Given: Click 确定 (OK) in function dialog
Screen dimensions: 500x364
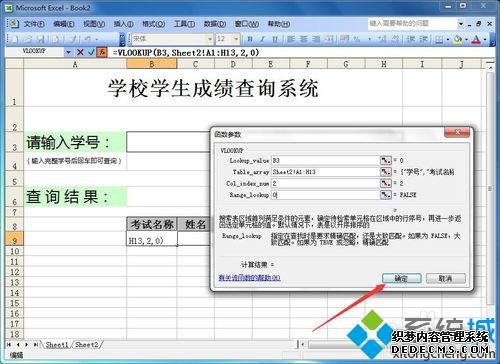Looking at the screenshot, I should [401, 278].
